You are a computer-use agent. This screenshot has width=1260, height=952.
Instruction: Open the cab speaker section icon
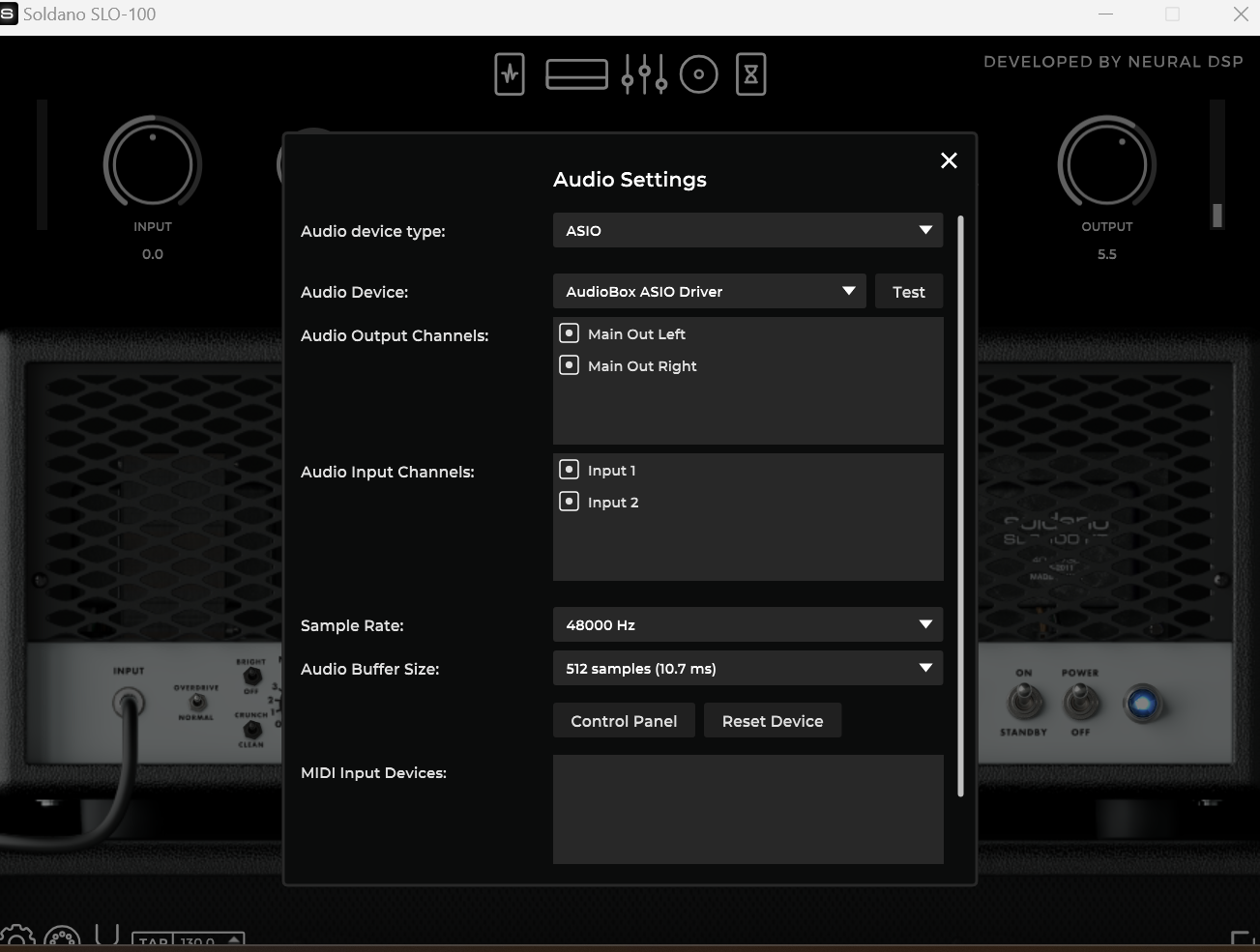click(x=699, y=74)
